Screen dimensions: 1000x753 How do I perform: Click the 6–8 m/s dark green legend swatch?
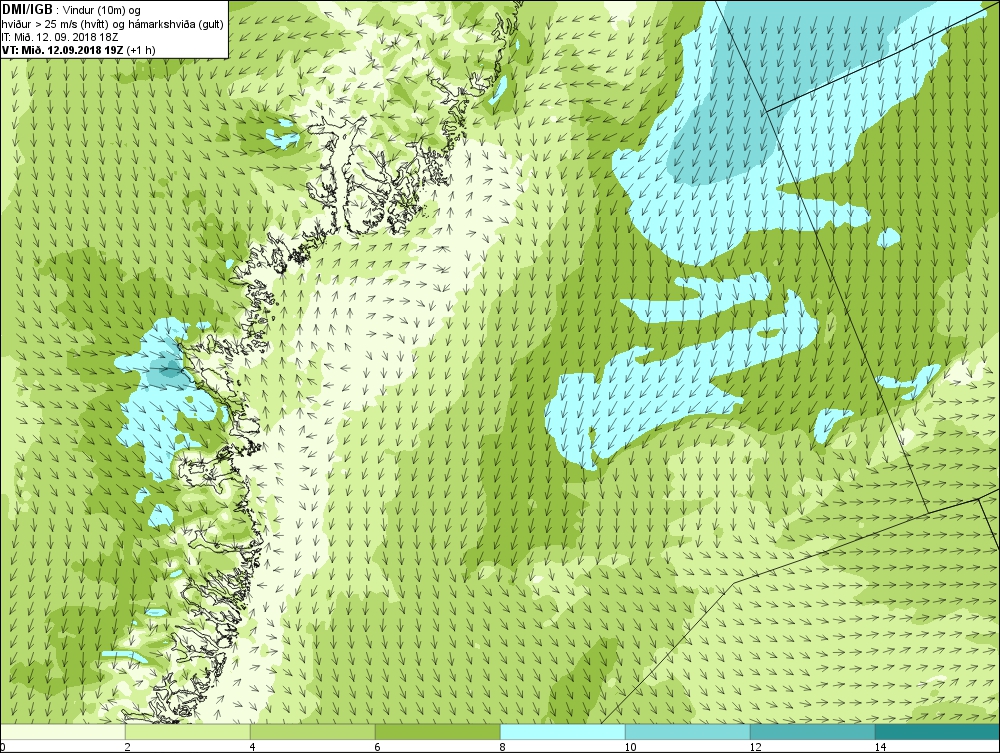(x=438, y=732)
